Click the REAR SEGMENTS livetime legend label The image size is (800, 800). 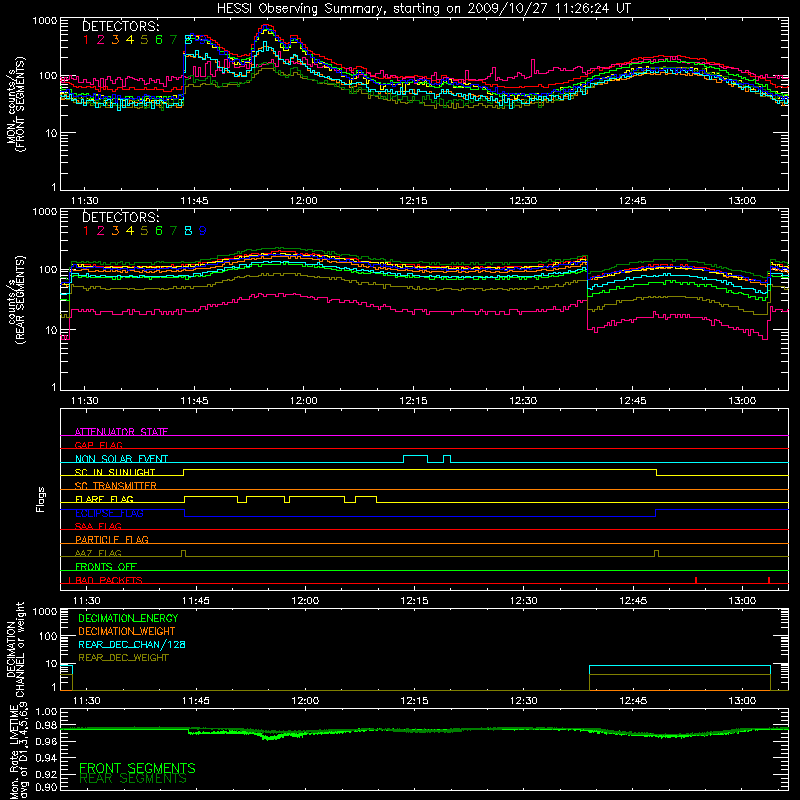133,779
